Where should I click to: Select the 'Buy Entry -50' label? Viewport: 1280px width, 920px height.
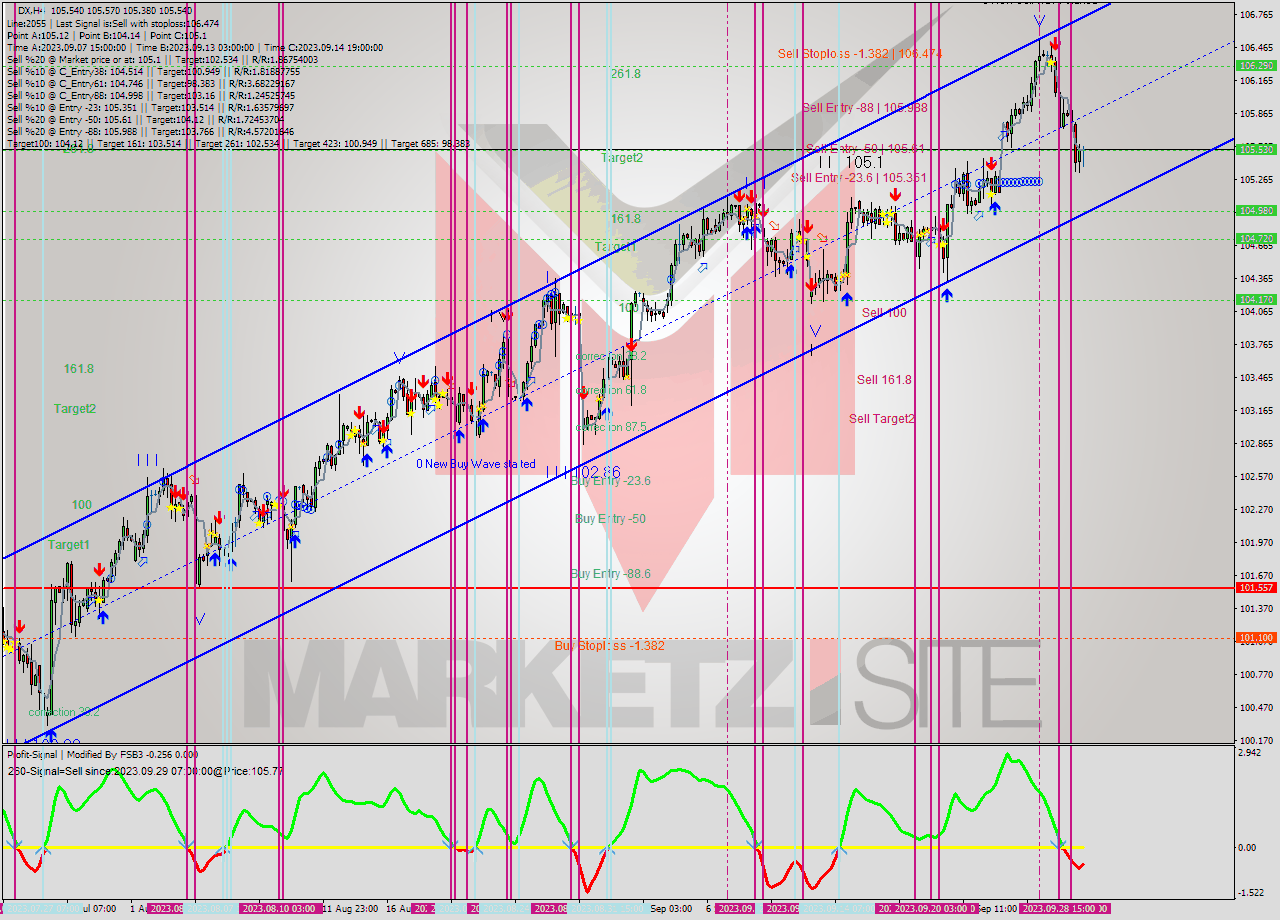click(610, 519)
